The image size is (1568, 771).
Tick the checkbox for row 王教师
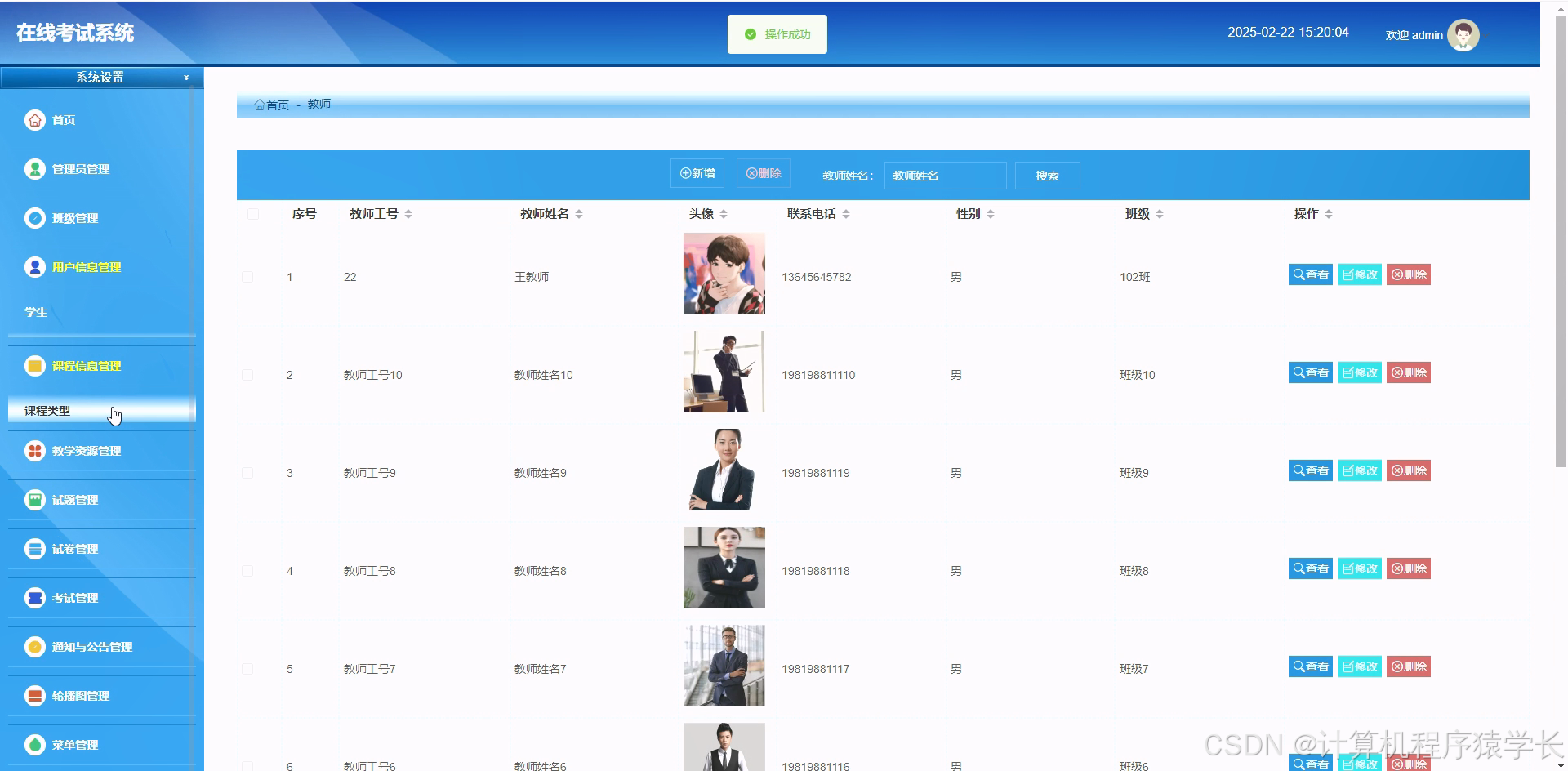[x=247, y=277]
